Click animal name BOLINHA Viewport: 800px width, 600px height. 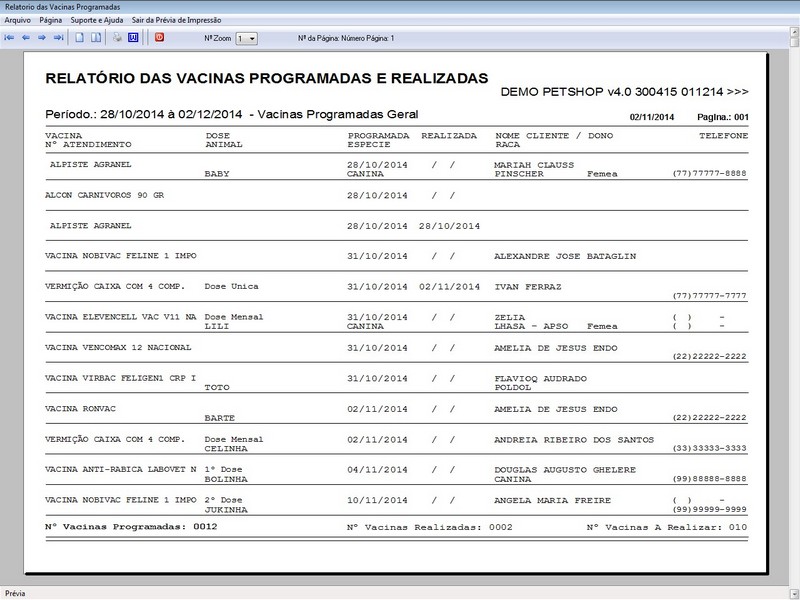[226, 479]
